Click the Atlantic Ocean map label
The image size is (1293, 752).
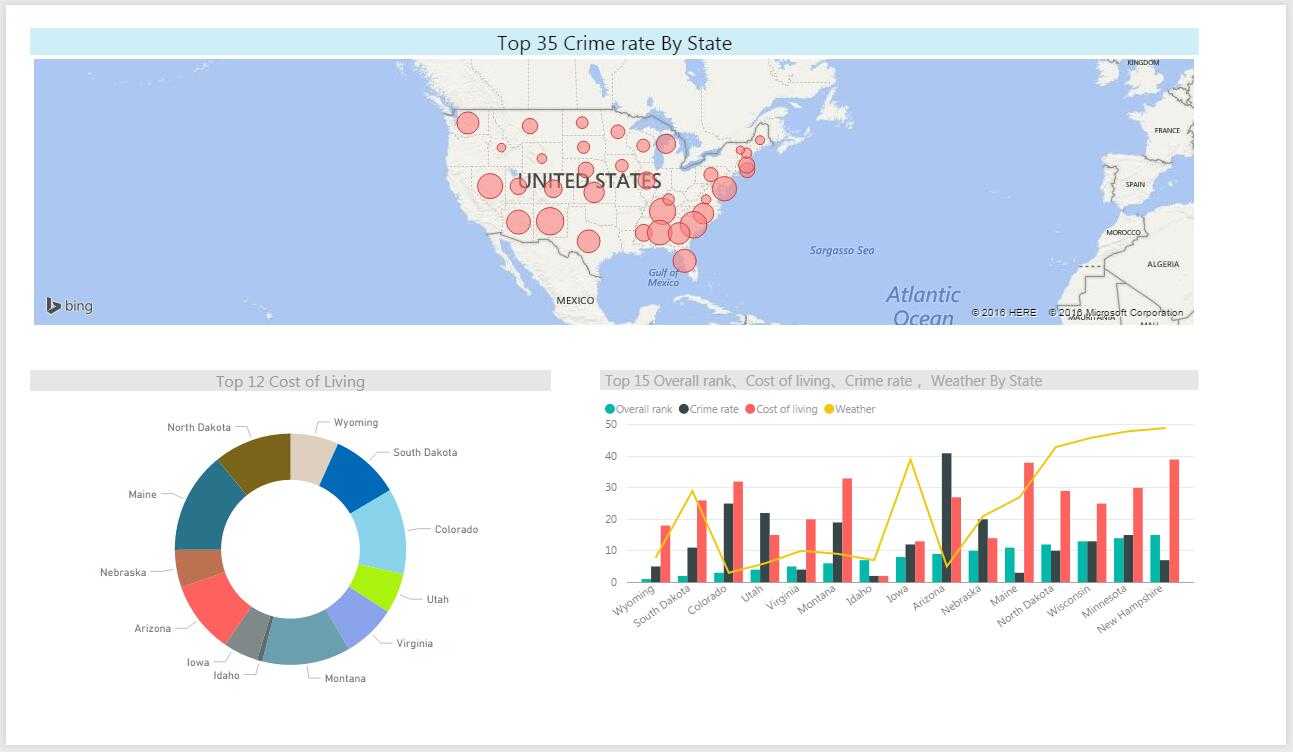pos(923,306)
